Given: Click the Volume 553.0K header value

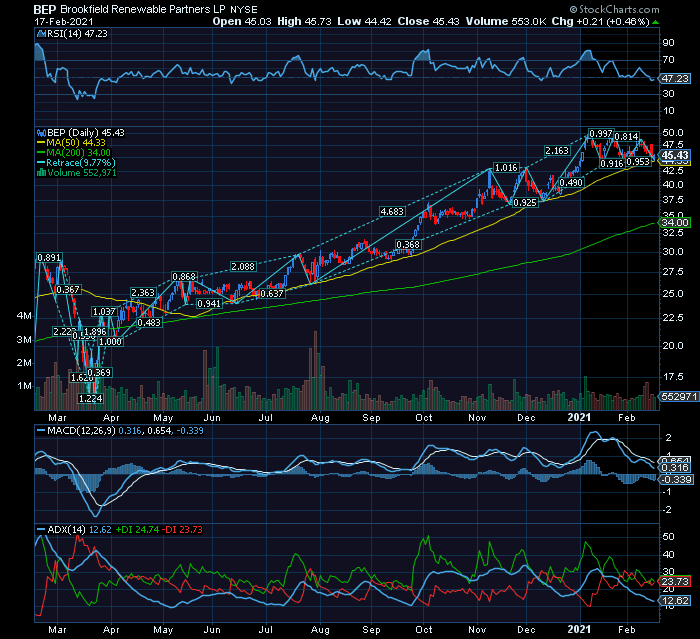Looking at the screenshot, I should coord(506,21).
